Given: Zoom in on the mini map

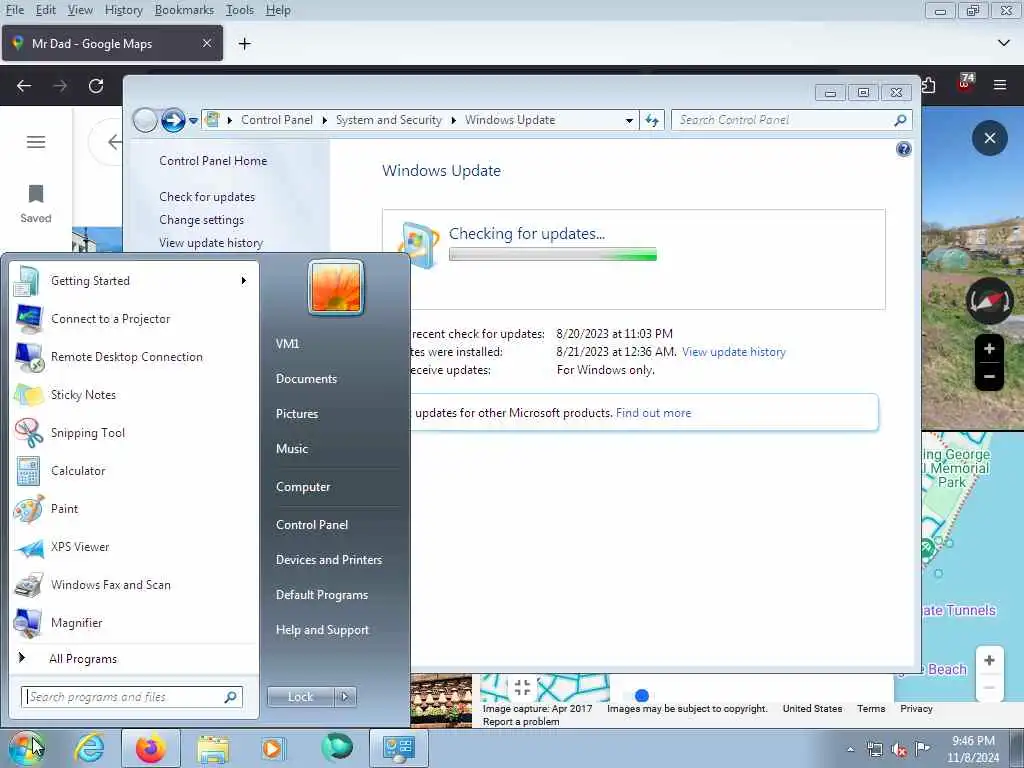Looking at the screenshot, I should click(x=989, y=660).
